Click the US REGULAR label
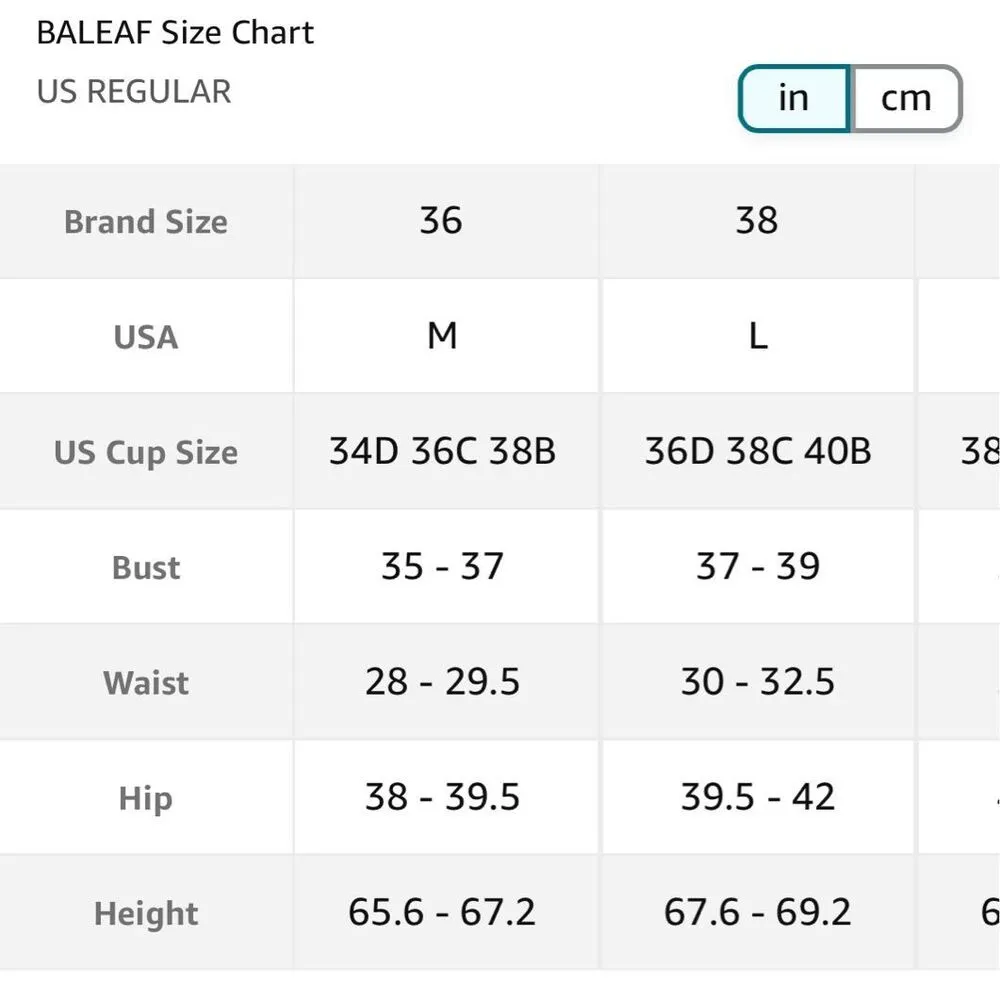Screen dimensions: 1000x1000 pos(133,92)
